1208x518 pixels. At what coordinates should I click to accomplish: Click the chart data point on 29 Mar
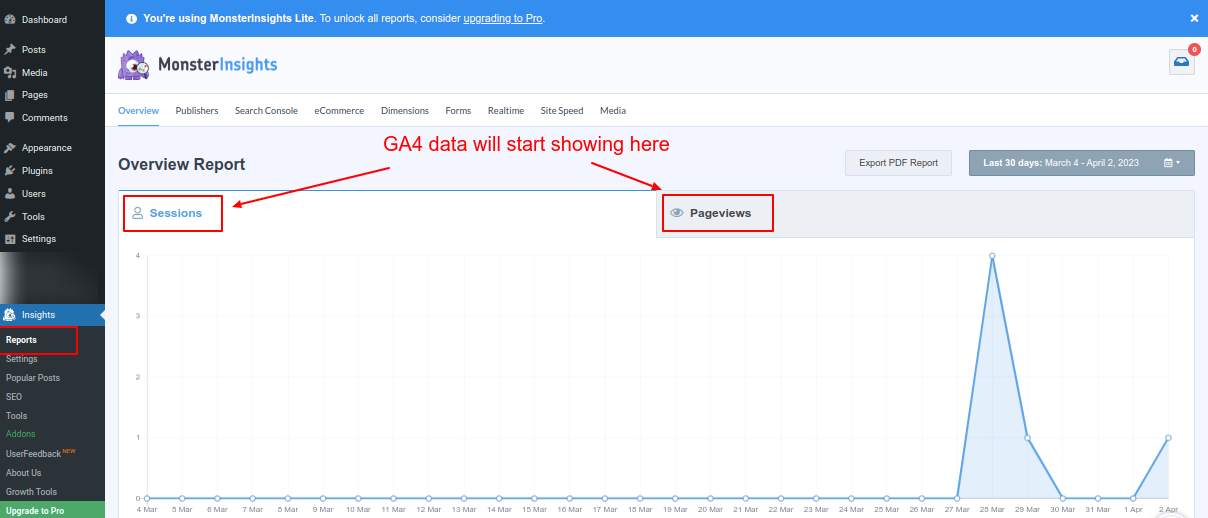tap(1027, 438)
